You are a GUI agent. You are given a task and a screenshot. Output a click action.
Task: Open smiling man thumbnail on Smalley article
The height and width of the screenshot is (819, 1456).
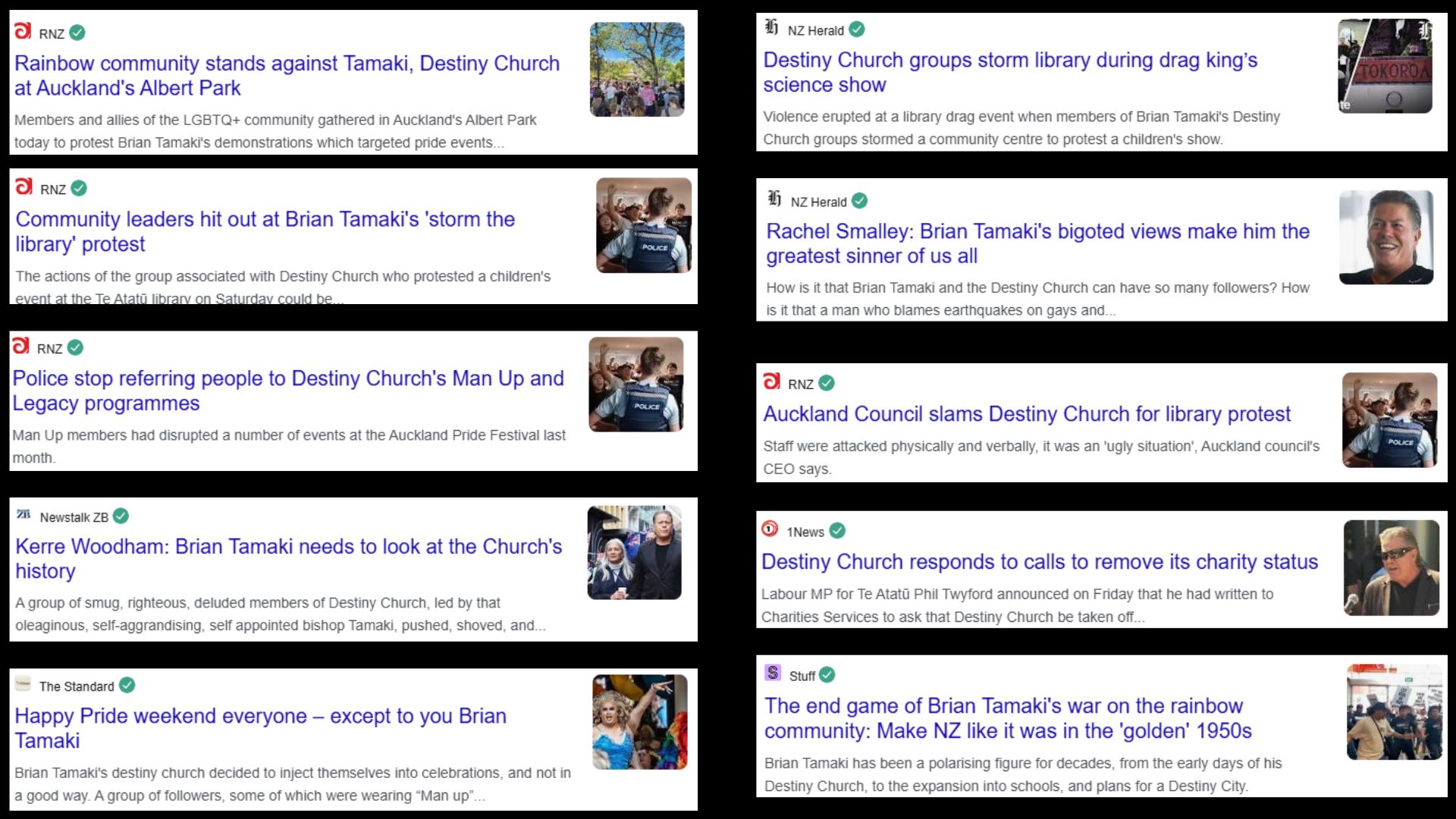[1386, 237]
